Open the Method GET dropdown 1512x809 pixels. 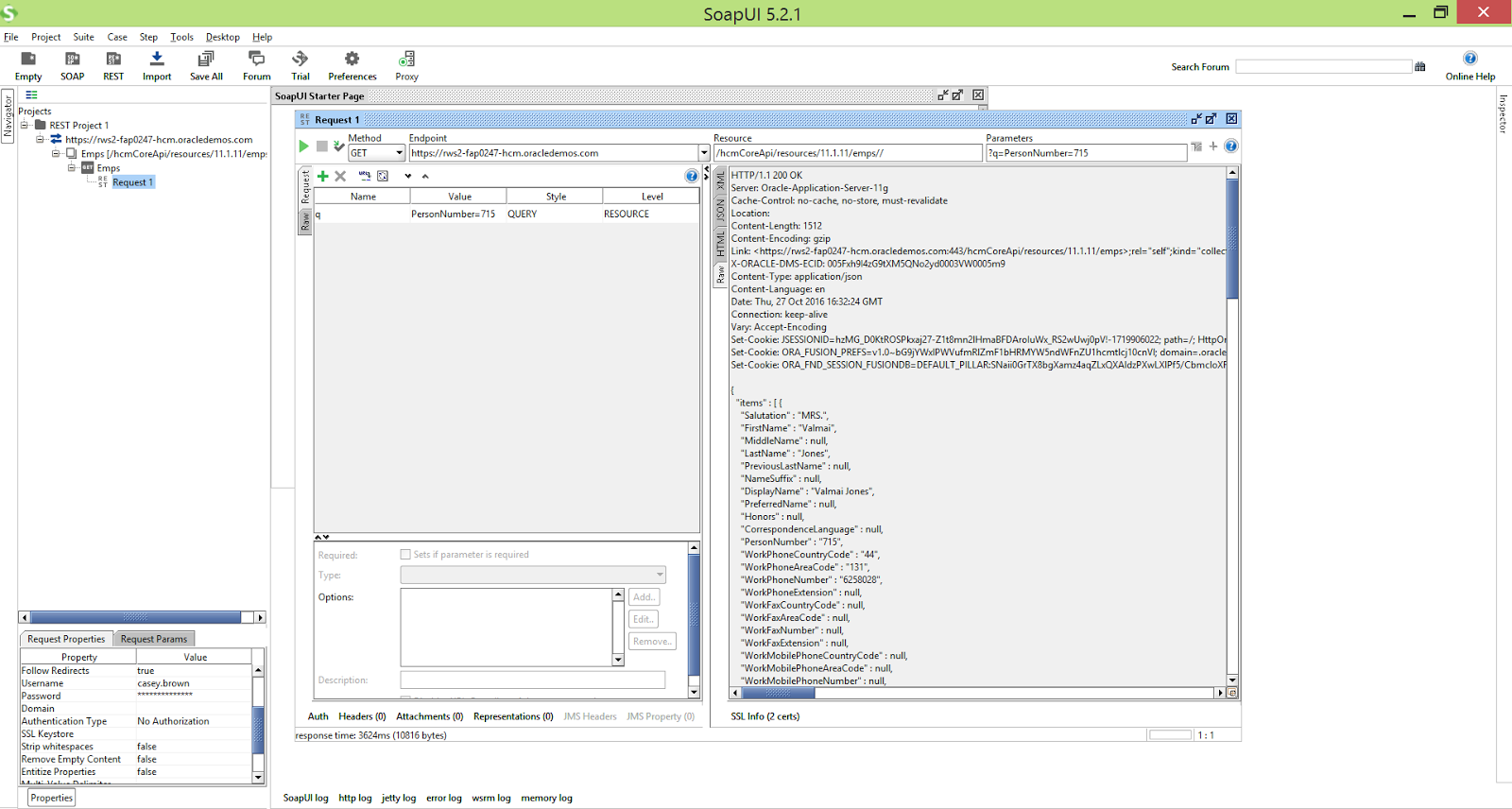pos(400,153)
